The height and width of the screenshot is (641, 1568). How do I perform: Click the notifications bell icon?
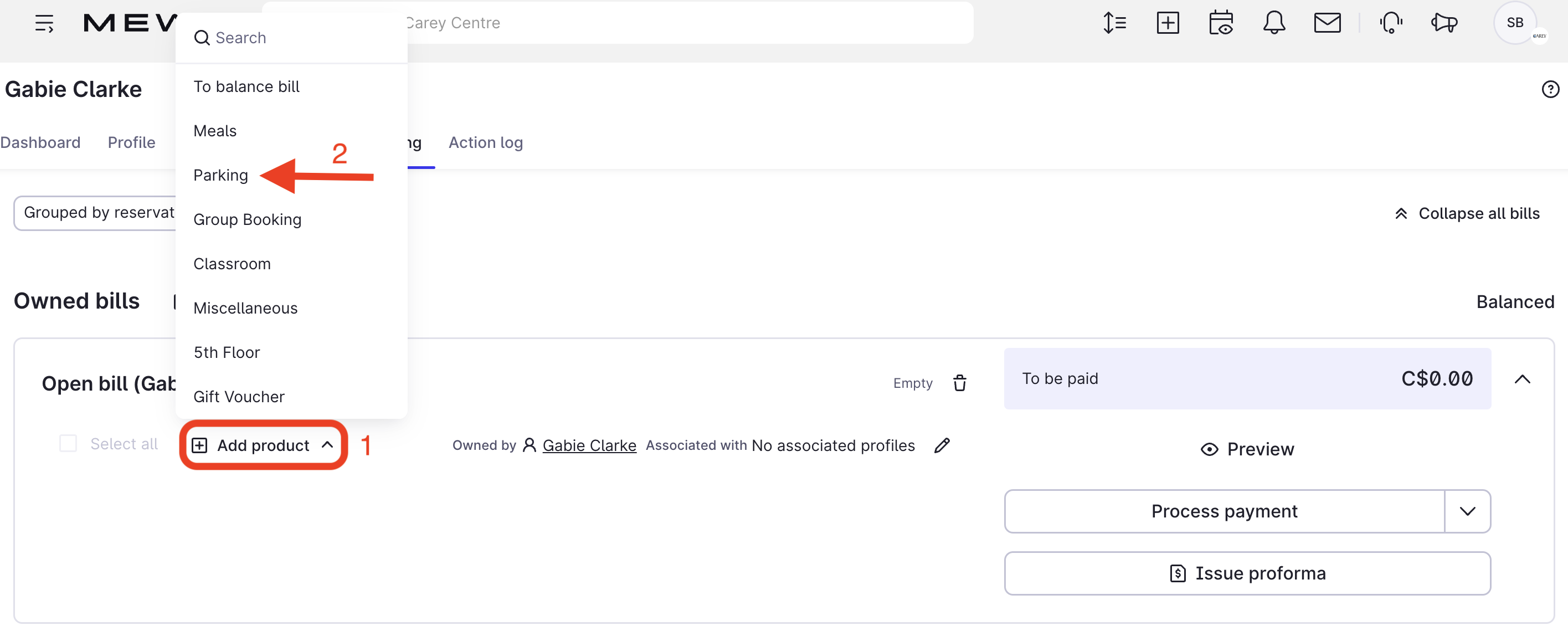[x=1273, y=23]
